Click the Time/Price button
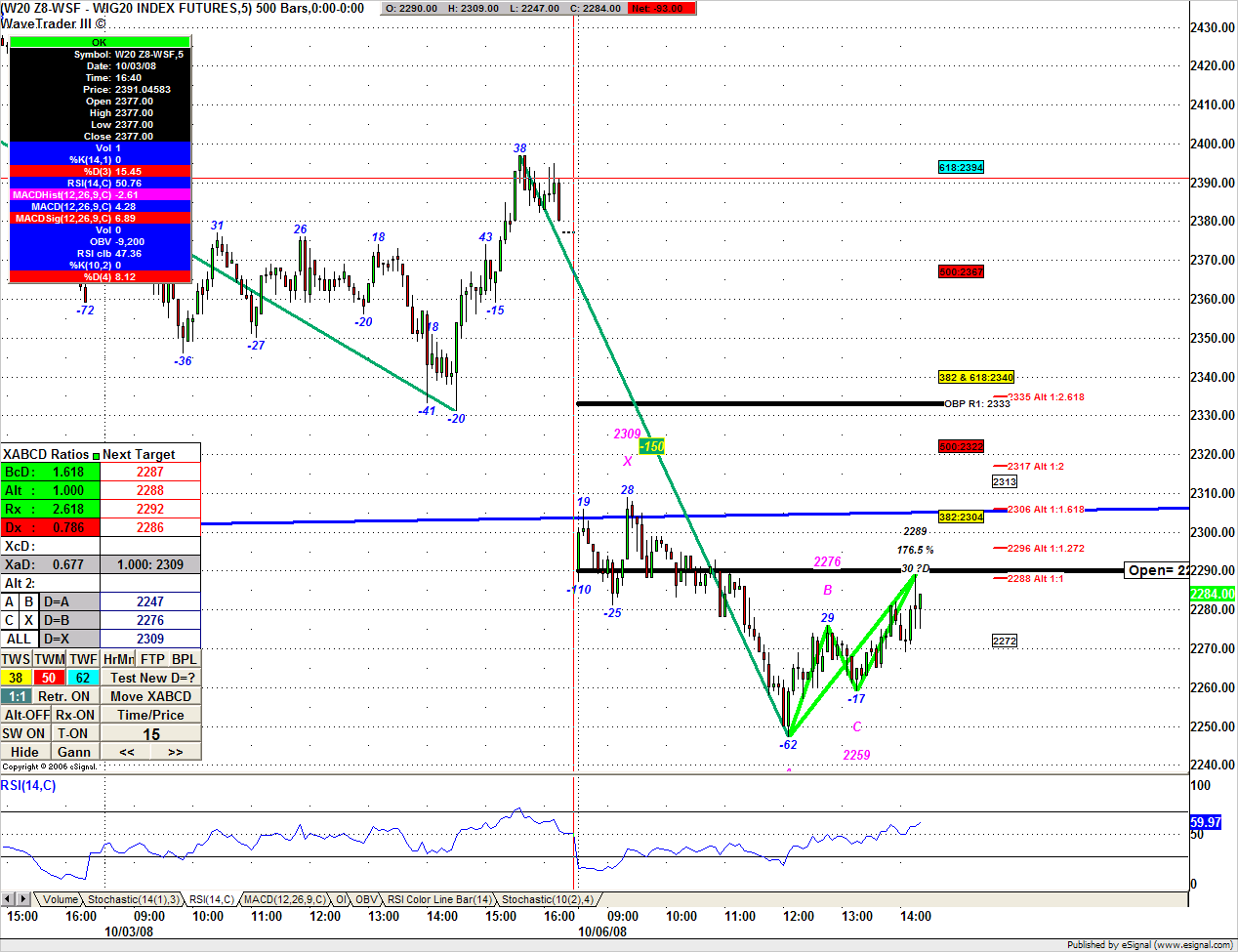The width and height of the screenshot is (1238, 952). (x=151, y=715)
